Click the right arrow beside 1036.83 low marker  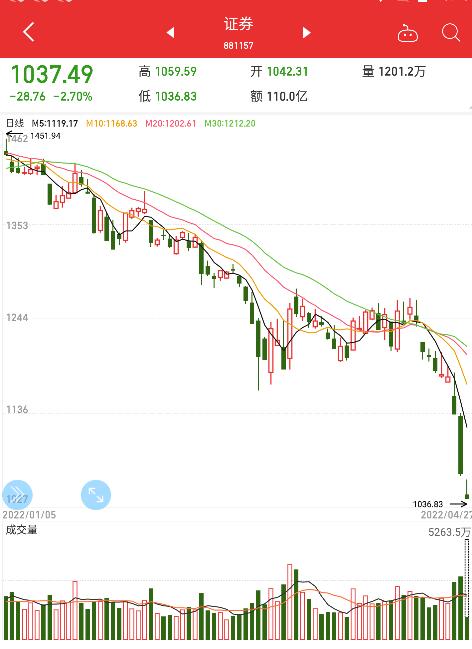(x=458, y=504)
